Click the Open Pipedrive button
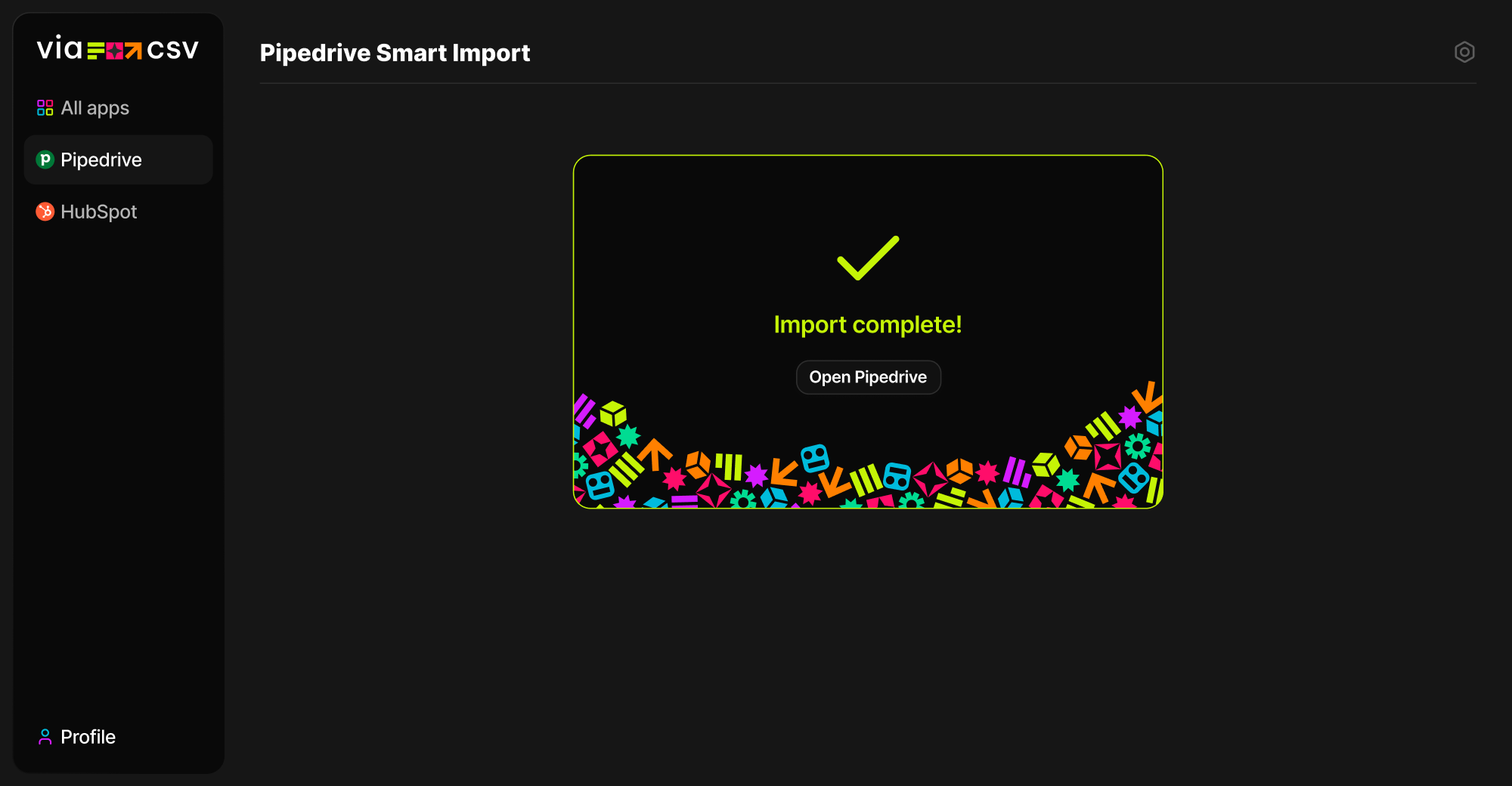This screenshot has width=1512, height=786. 868,377
